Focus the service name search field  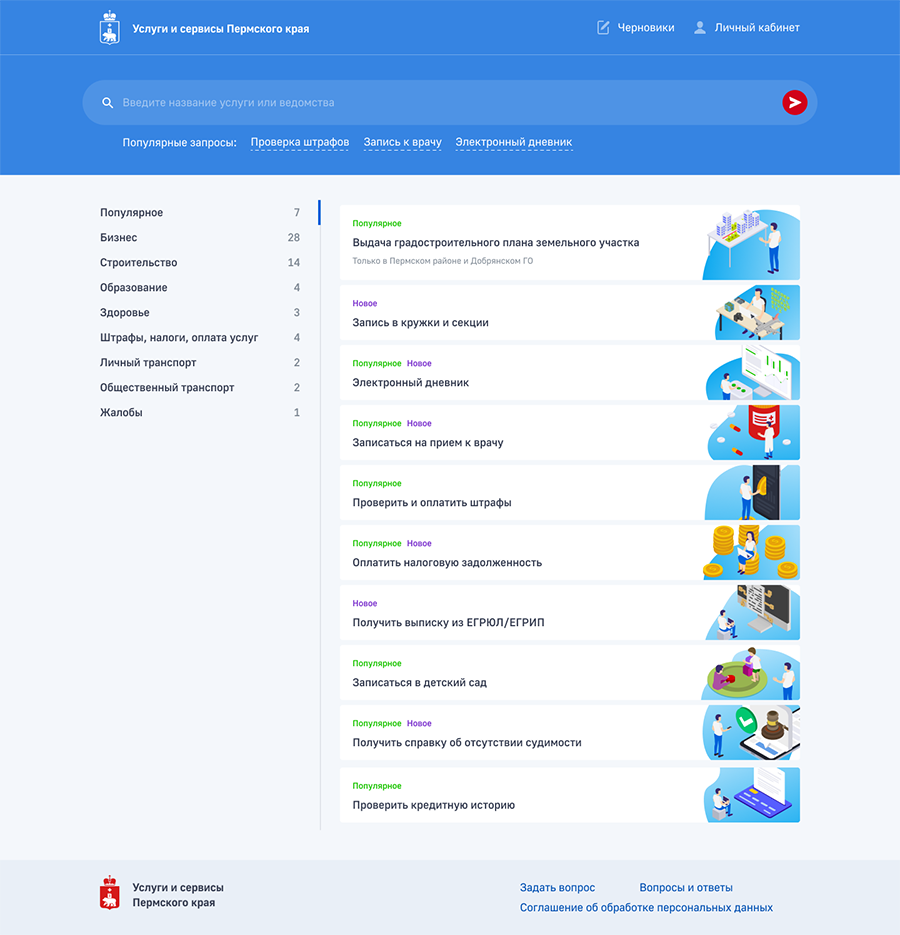point(440,103)
